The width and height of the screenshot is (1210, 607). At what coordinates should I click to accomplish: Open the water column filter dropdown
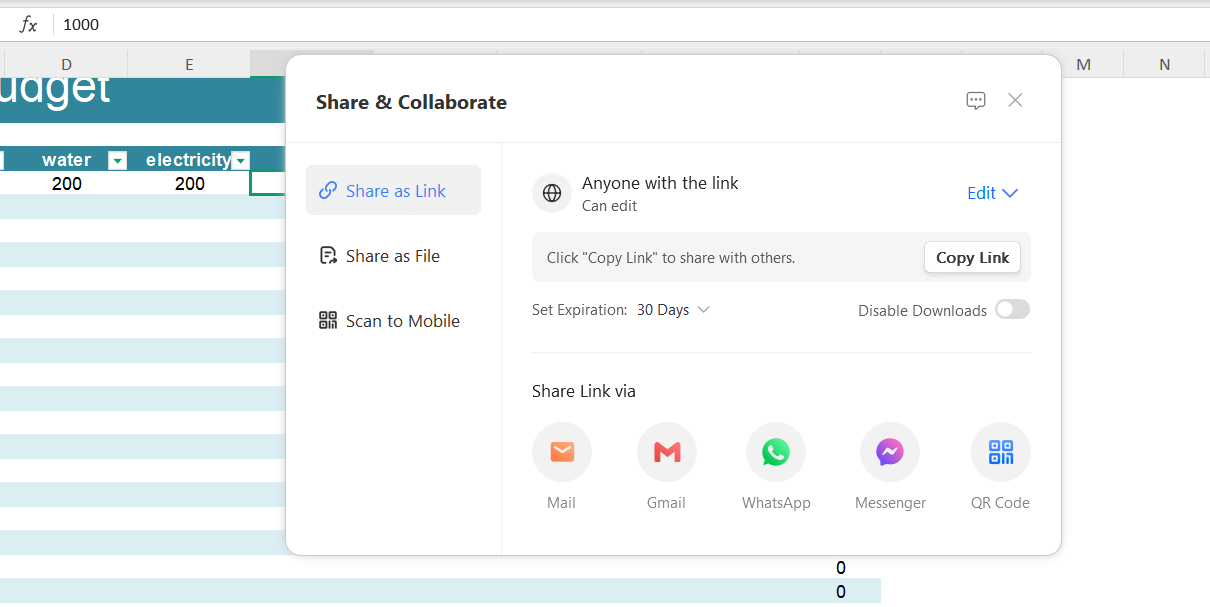click(117, 160)
